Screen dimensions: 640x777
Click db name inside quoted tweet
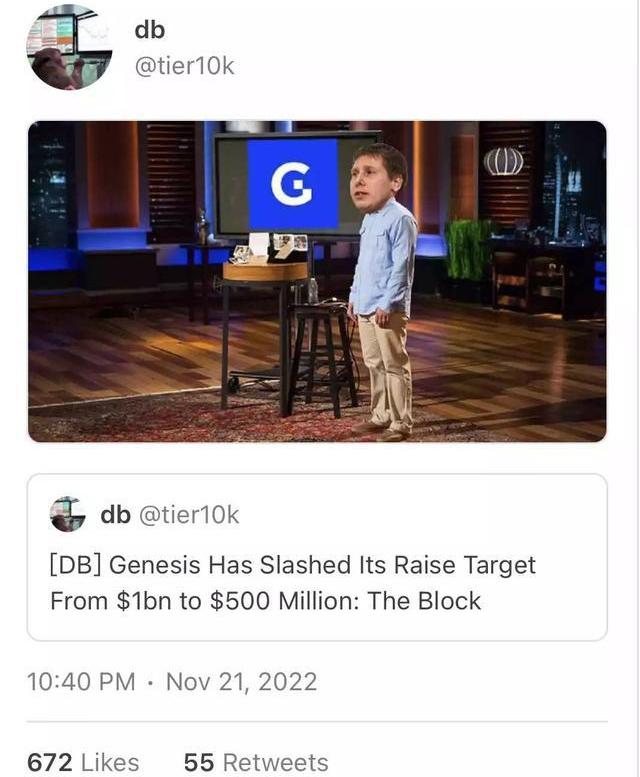[x=115, y=514]
